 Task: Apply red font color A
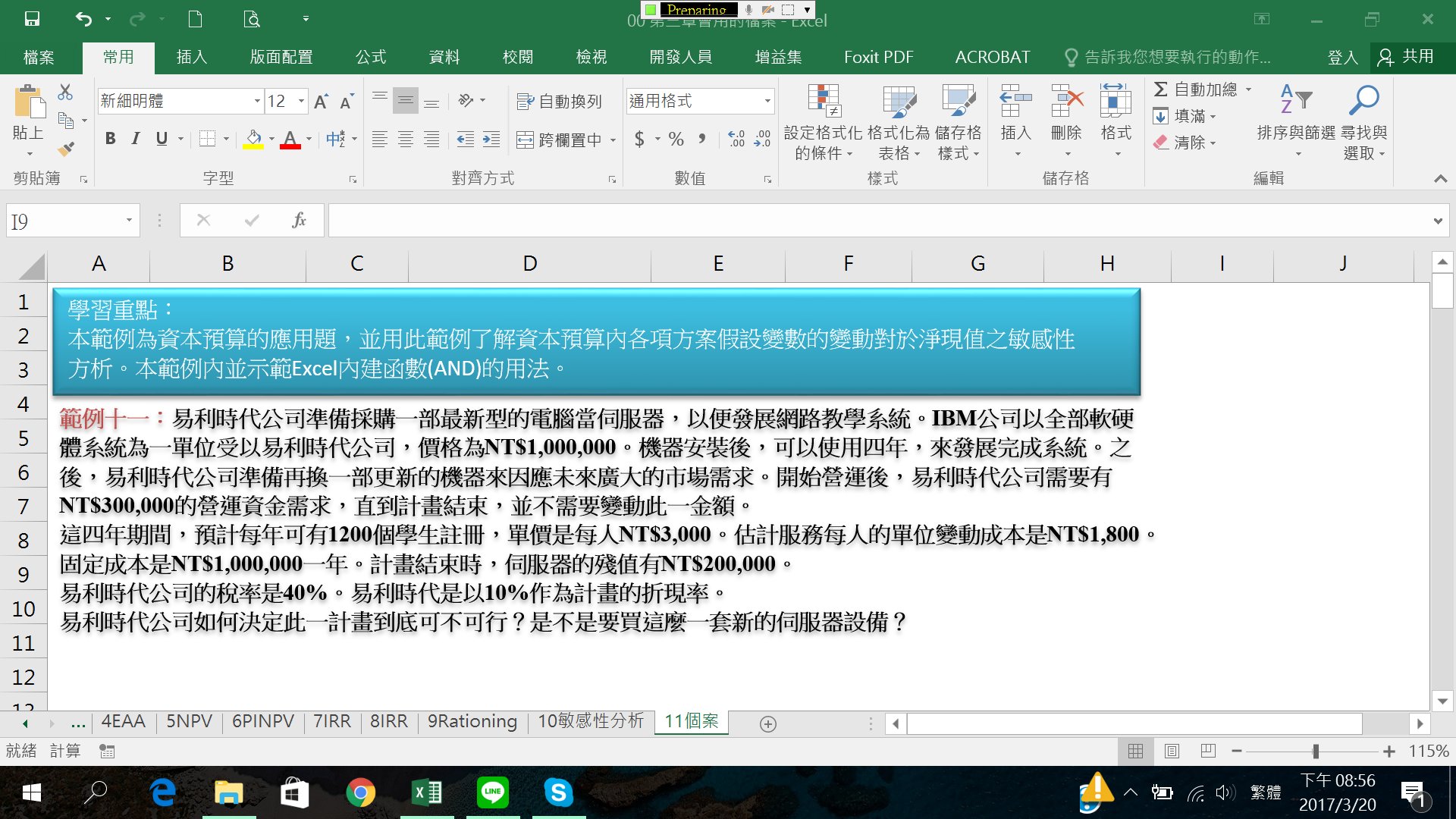coord(290,139)
